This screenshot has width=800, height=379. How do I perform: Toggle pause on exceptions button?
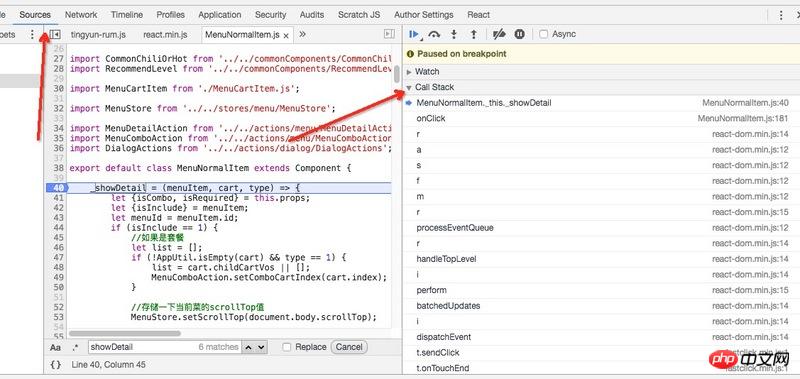519,34
